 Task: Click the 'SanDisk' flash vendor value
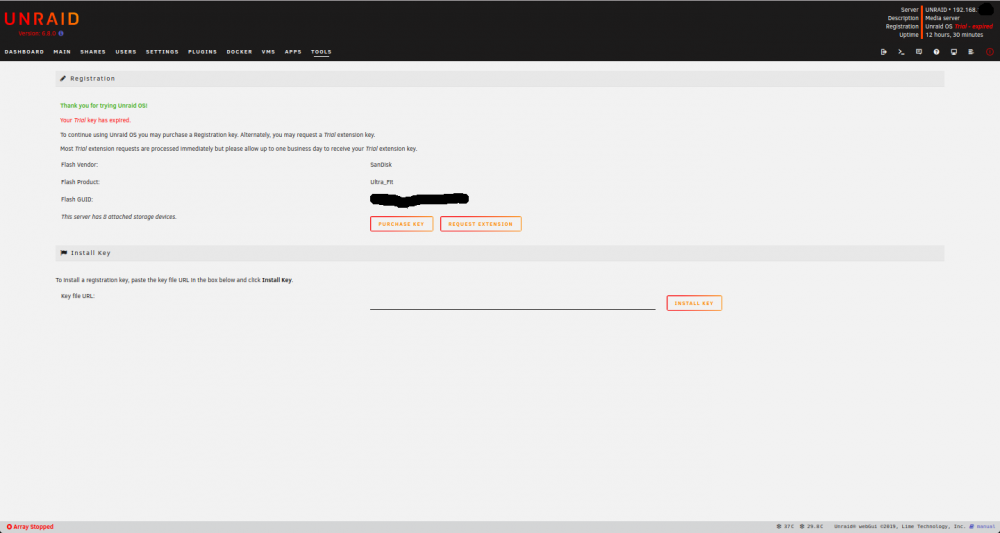381,164
